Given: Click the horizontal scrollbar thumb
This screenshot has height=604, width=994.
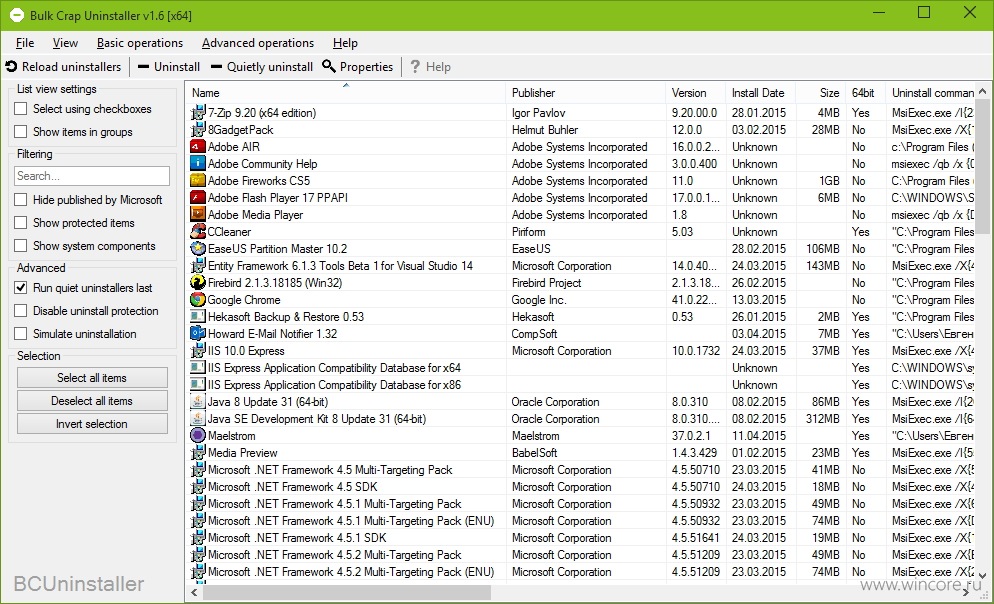Looking at the screenshot, I should point(347,593).
